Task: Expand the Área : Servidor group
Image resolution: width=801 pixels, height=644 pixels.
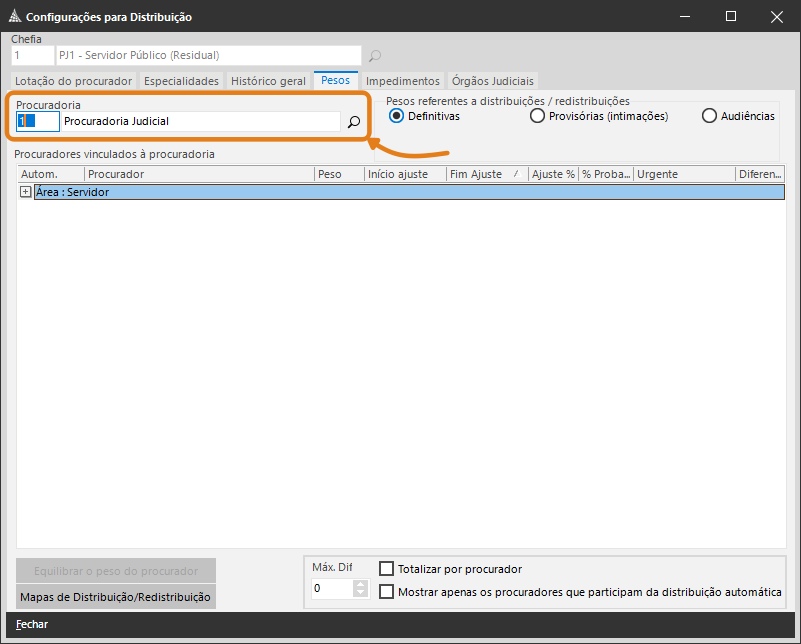Action: [26, 192]
